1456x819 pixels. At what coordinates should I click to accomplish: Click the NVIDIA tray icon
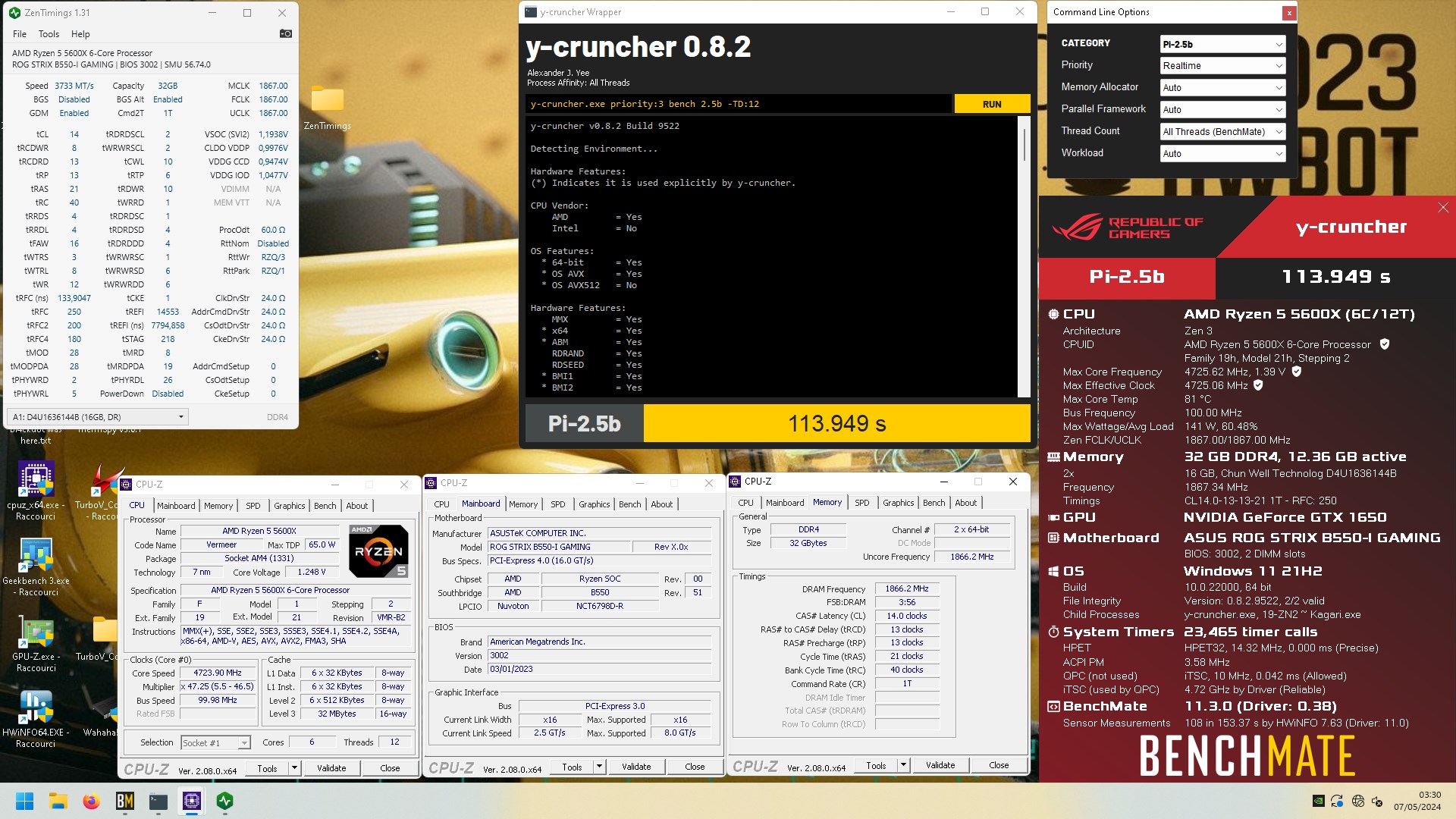pyautogui.click(x=1318, y=801)
